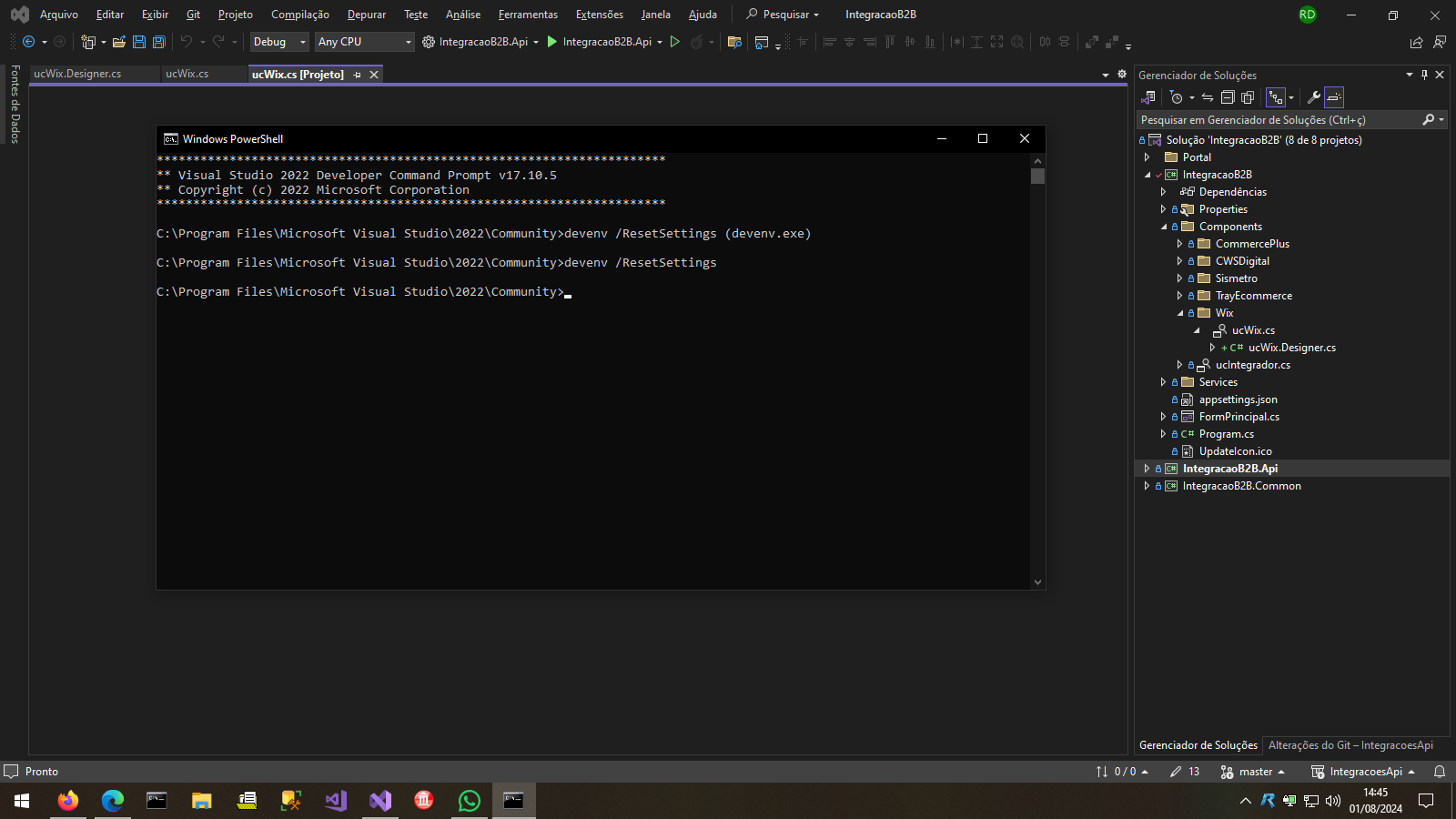Expand the Services folder
The image size is (1456, 819).
[1164, 382]
